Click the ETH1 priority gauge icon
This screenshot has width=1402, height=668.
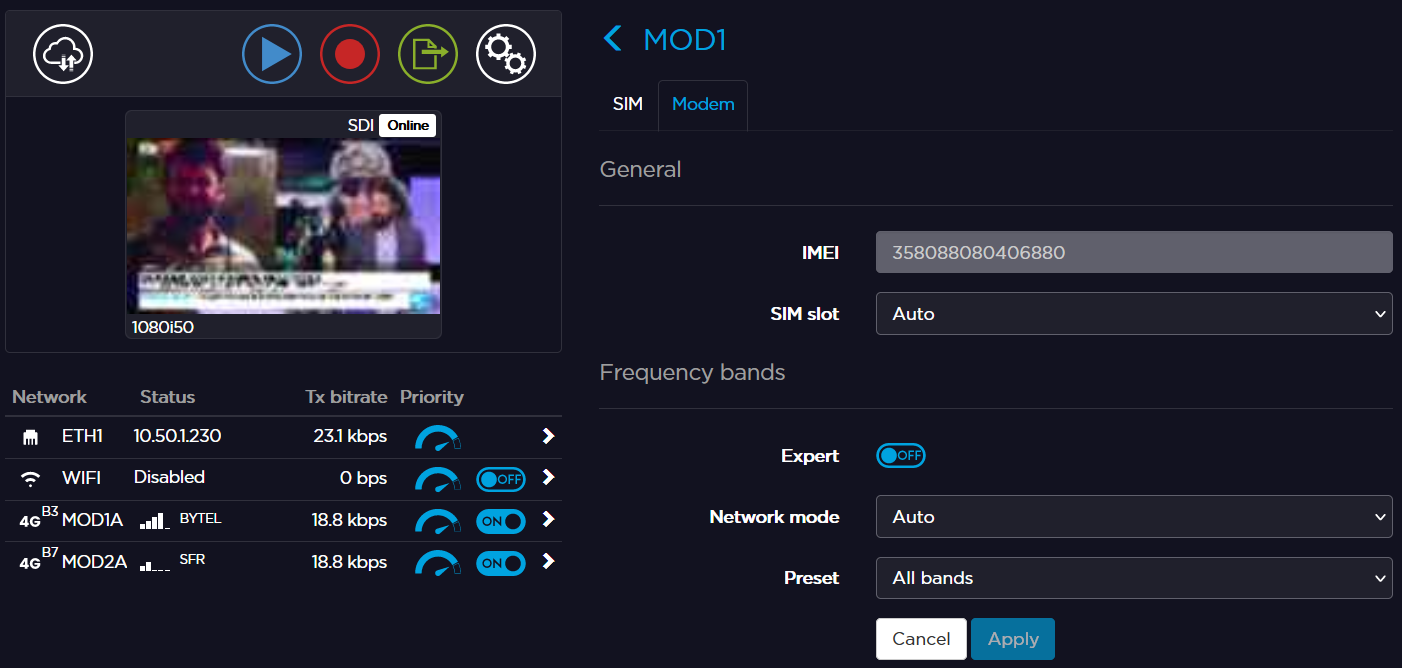pyautogui.click(x=437, y=437)
